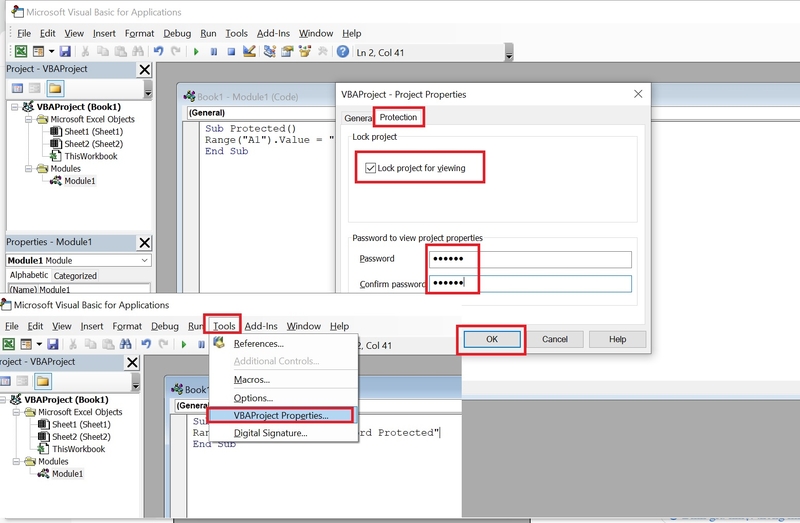Open Debug menu in upper window
The image size is (800, 523).
click(177, 33)
